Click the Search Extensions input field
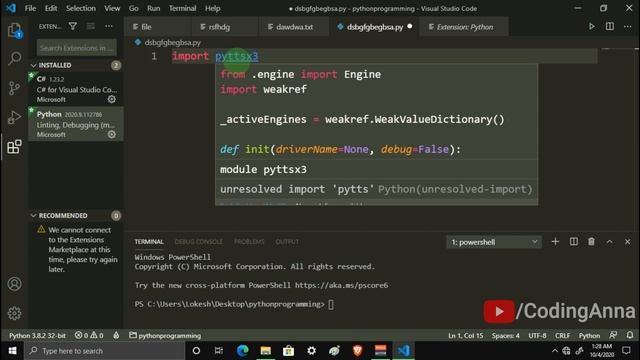The width and height of the screenshot is (640, 360). click(x=76, y=48)
